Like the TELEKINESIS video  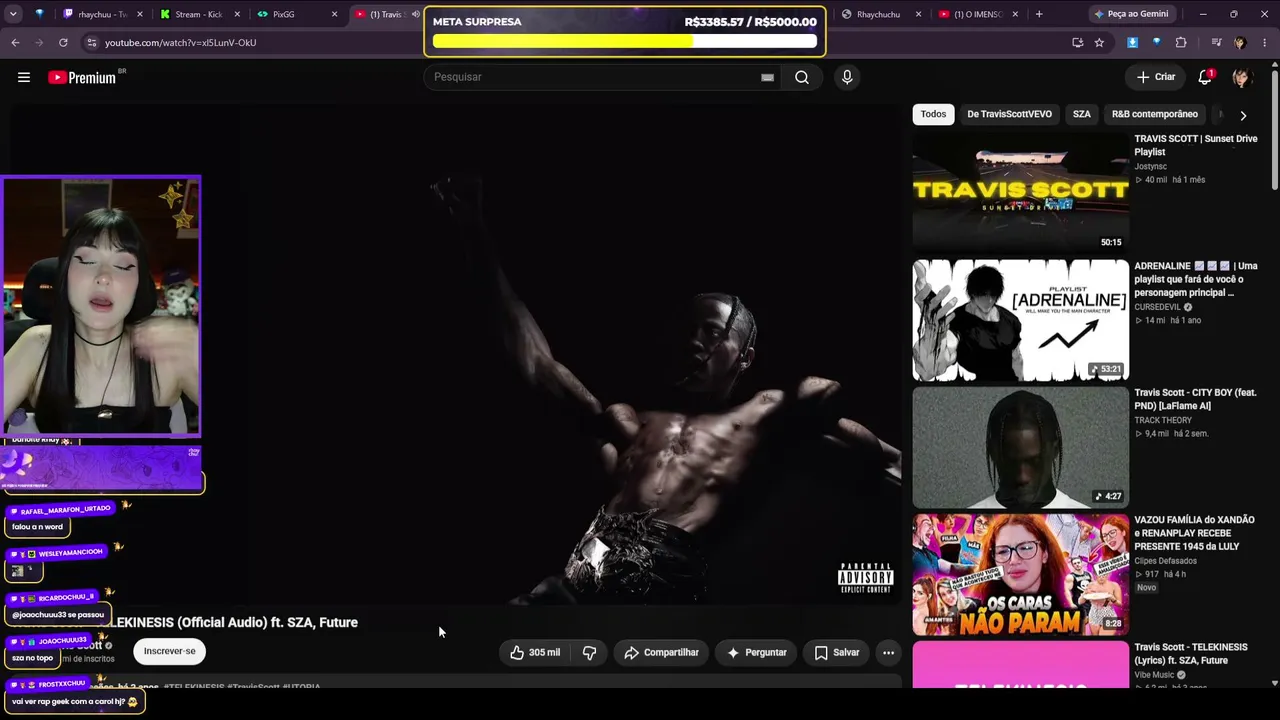(535, 652)
